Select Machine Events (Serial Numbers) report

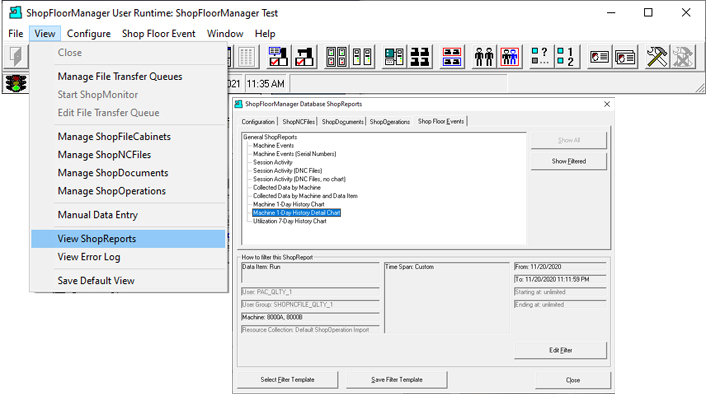coord(294,154)
